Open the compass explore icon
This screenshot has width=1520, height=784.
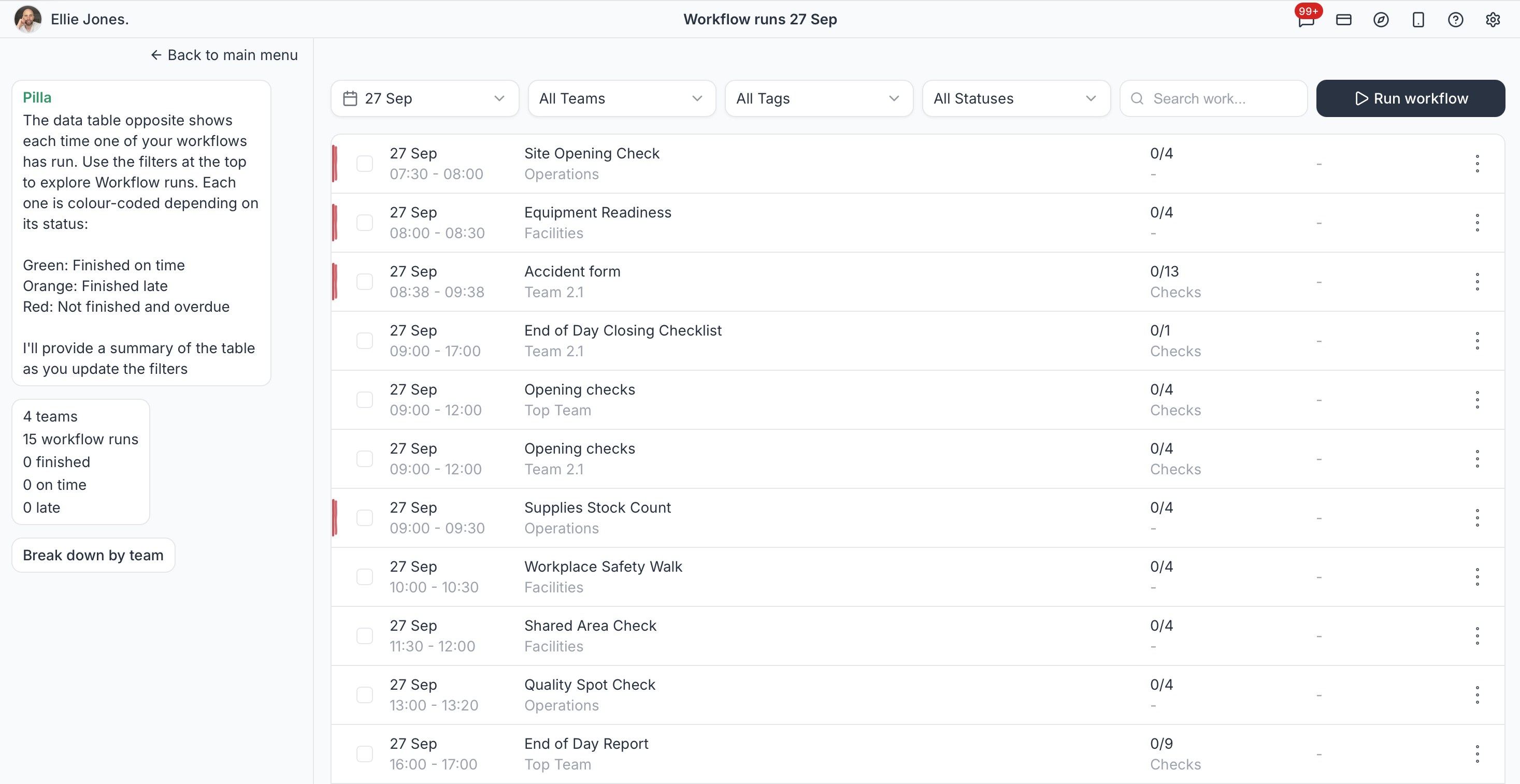click(x=1381, y=20)
